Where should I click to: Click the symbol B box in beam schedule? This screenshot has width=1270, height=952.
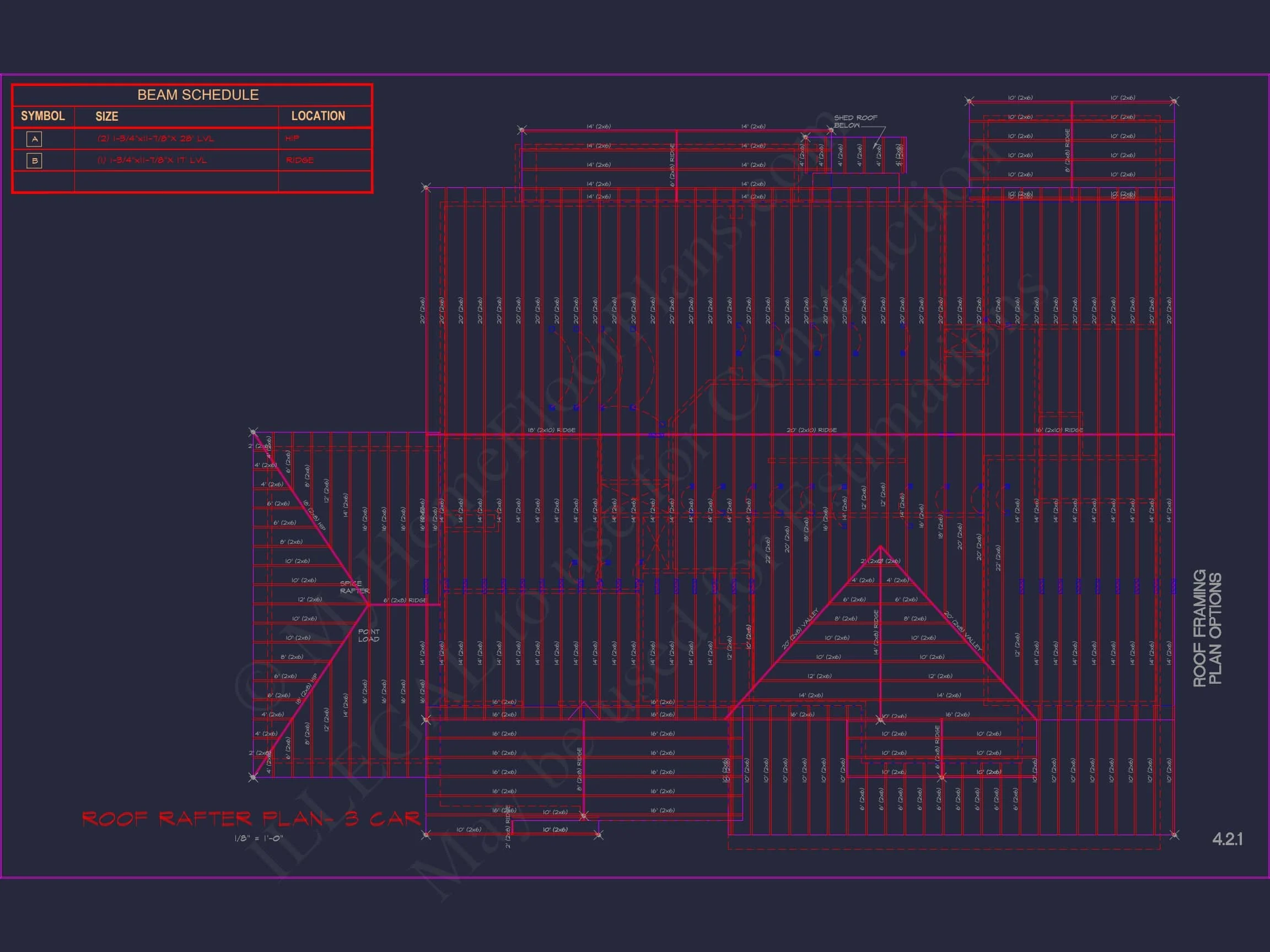34,161
